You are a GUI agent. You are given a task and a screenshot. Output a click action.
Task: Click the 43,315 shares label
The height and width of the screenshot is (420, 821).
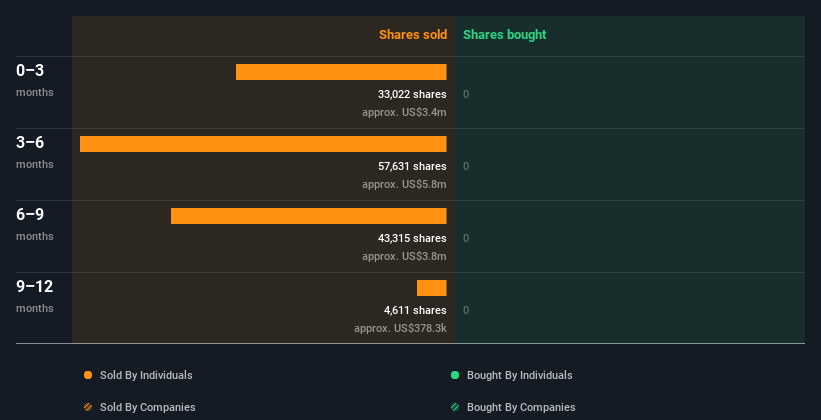405,238
